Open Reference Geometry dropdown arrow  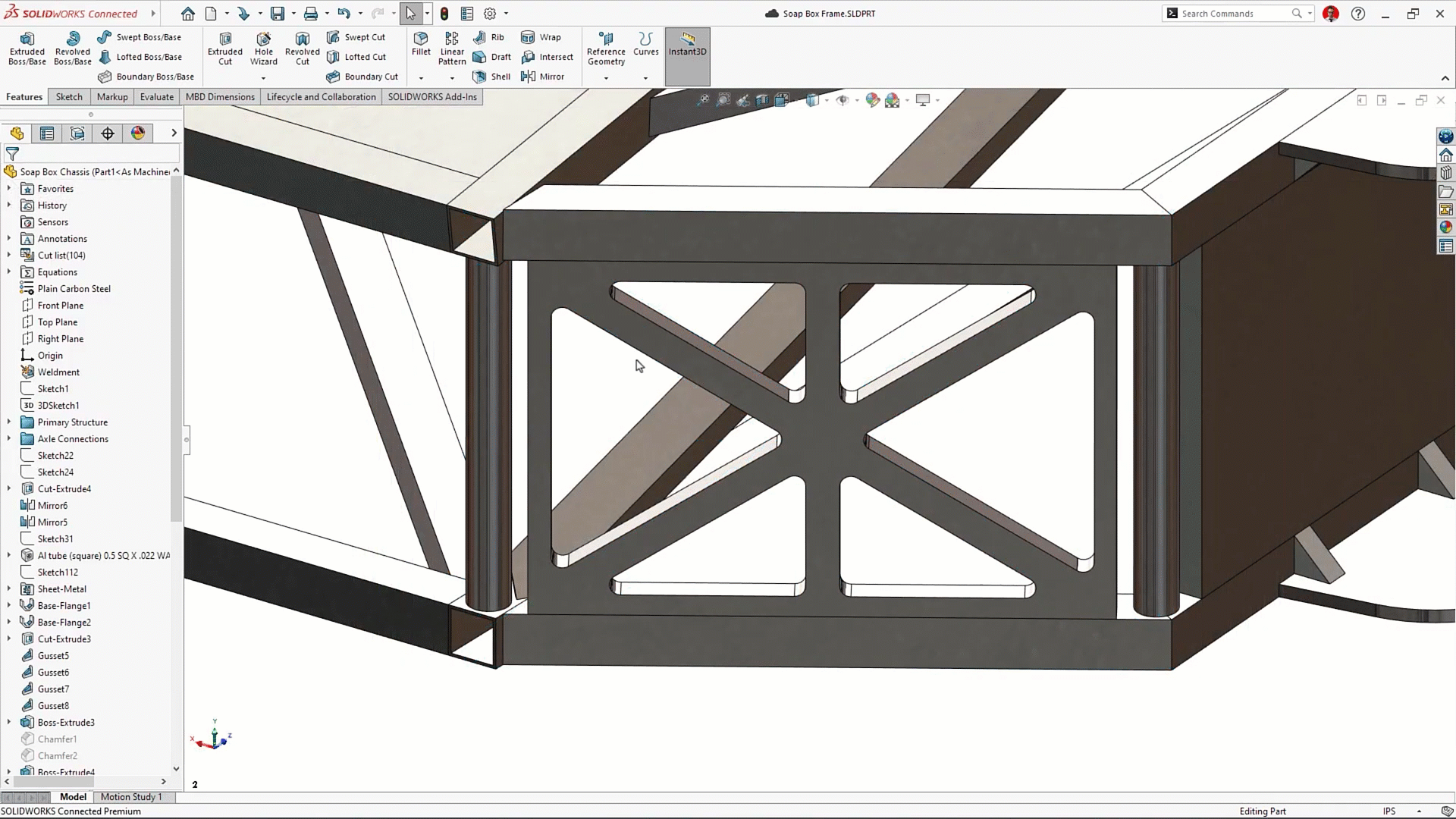(606, 77)
